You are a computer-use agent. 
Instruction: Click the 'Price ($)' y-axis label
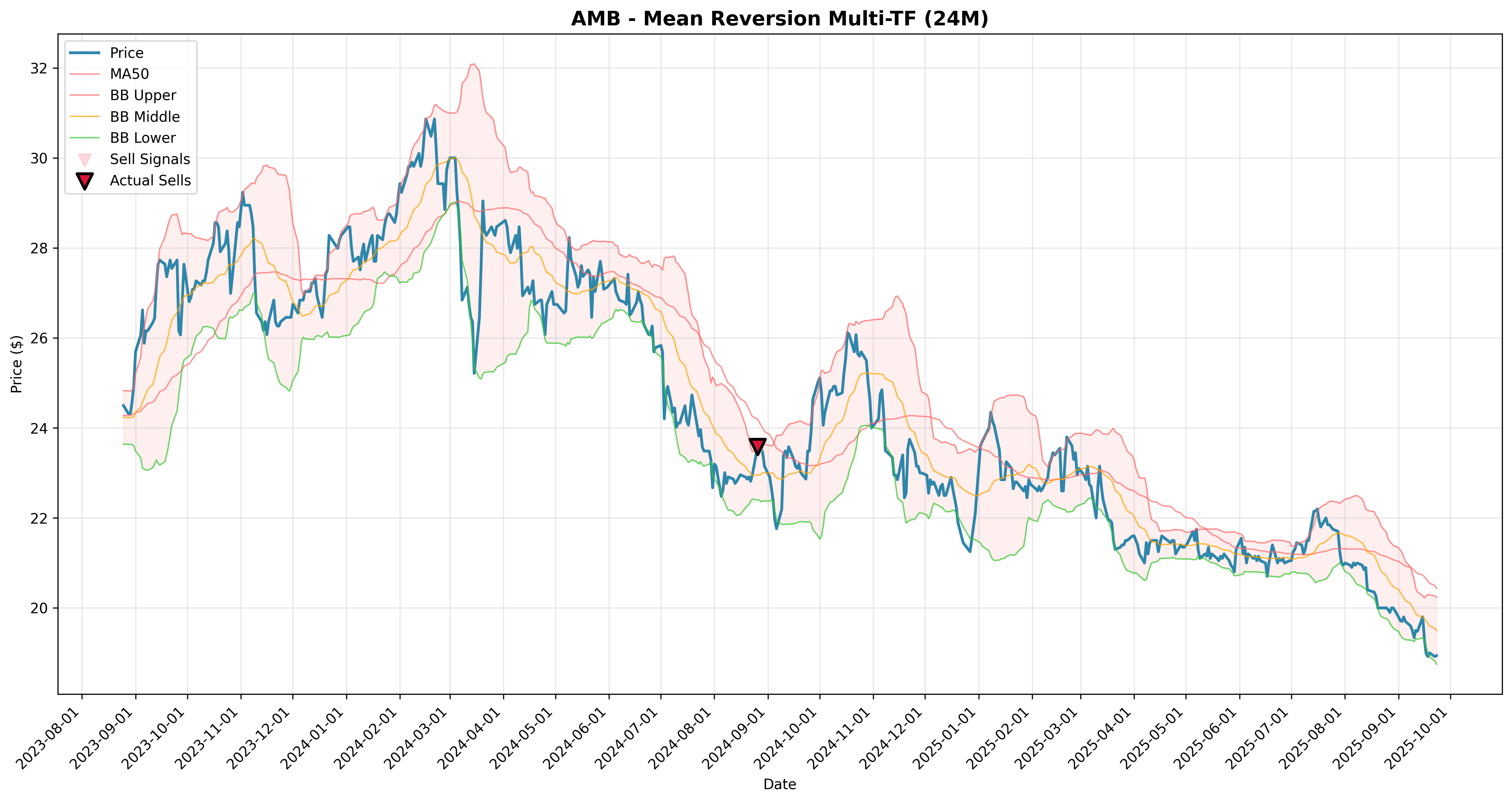tap(17, 364)
